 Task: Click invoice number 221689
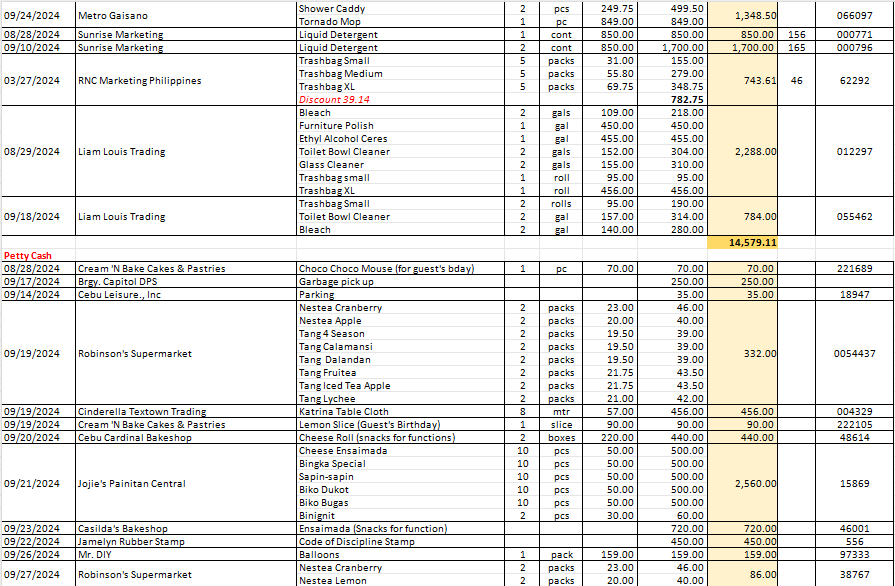tap(854, 268)
